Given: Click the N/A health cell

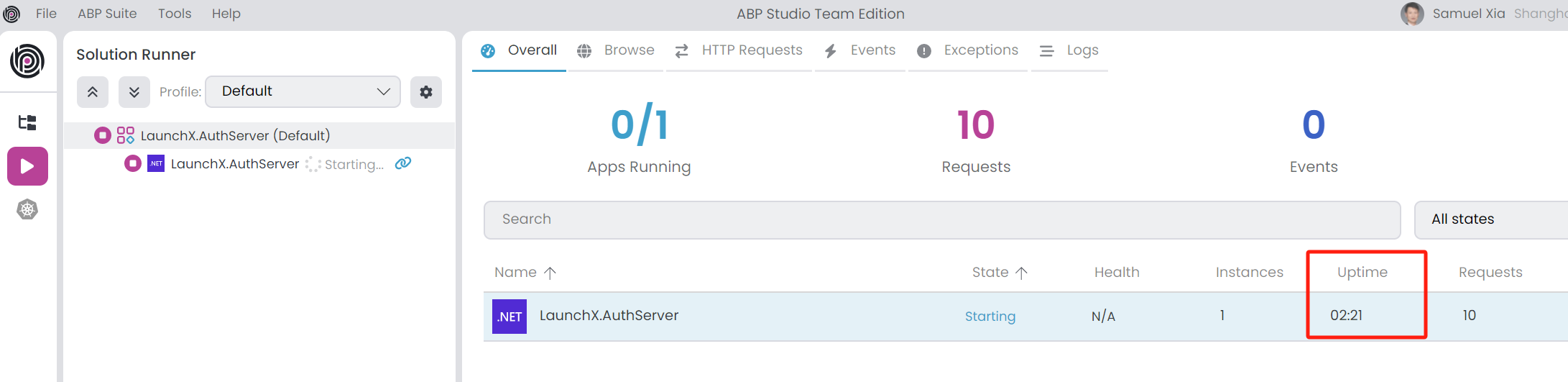Looking at the screenshot, I should [1103, 316].
